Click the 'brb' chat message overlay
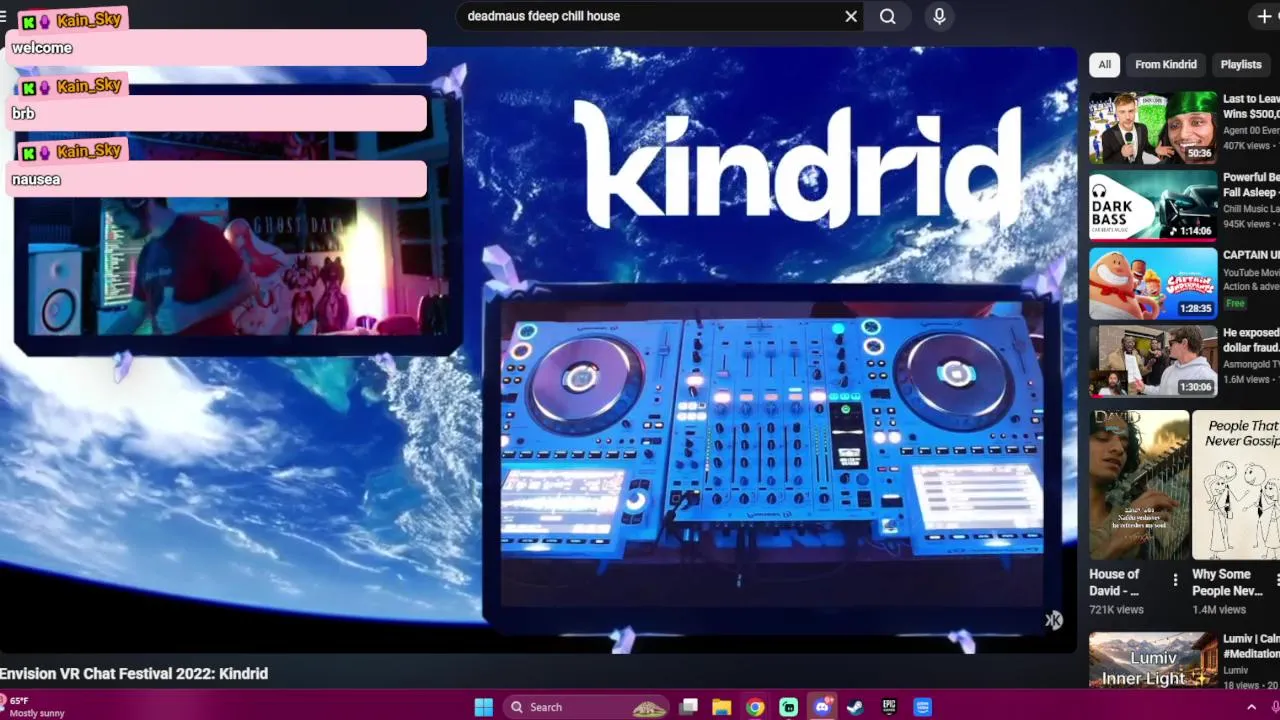The width and height of the screenshot is (1280, 720). point(217,113)
